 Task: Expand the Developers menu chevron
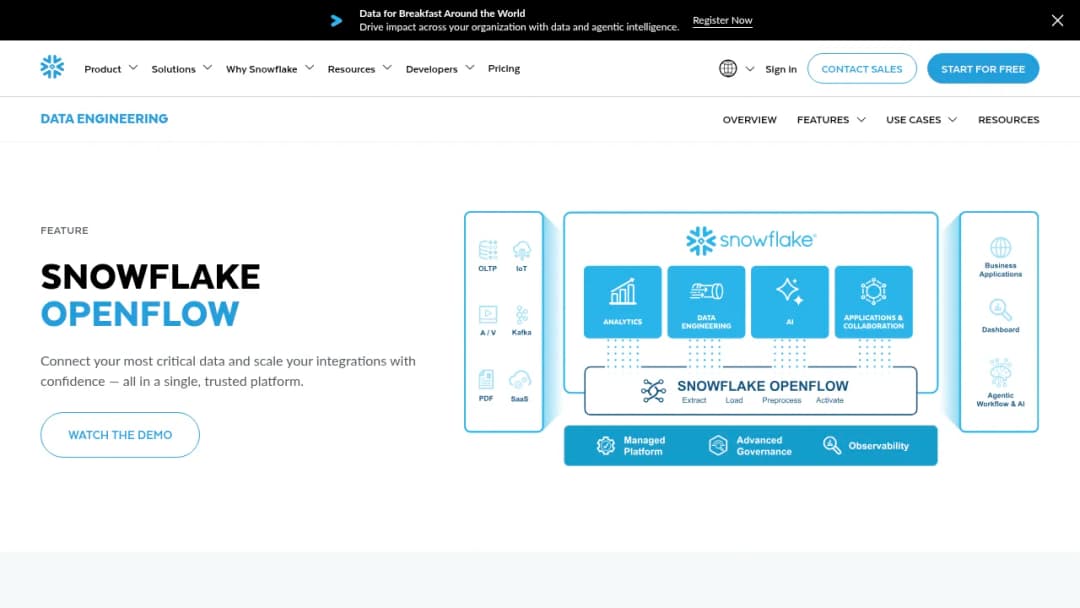click(470, 67)
